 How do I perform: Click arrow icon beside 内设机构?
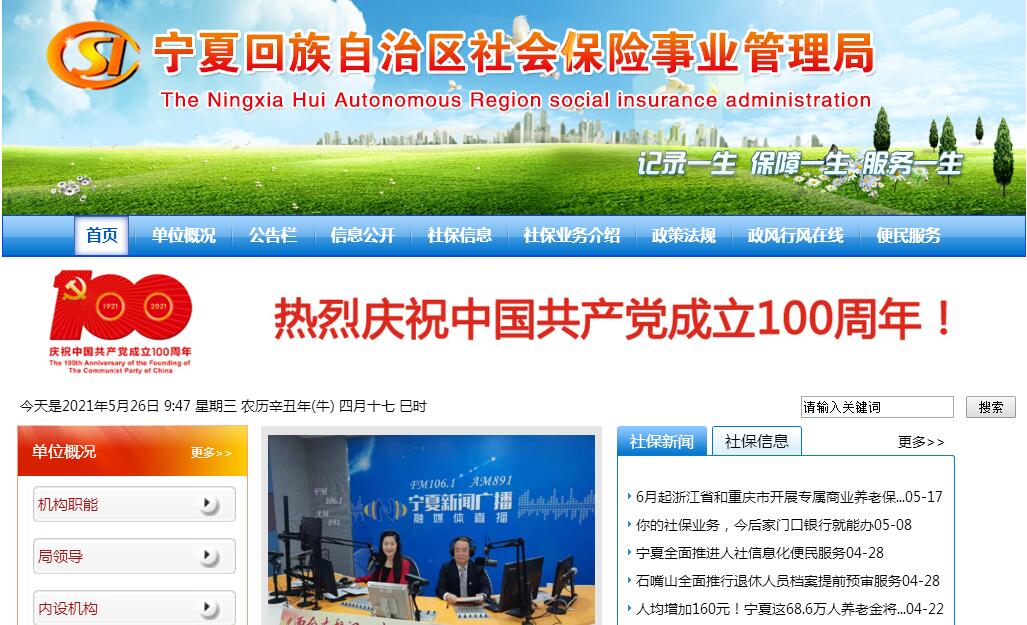[x=208, y=608]
